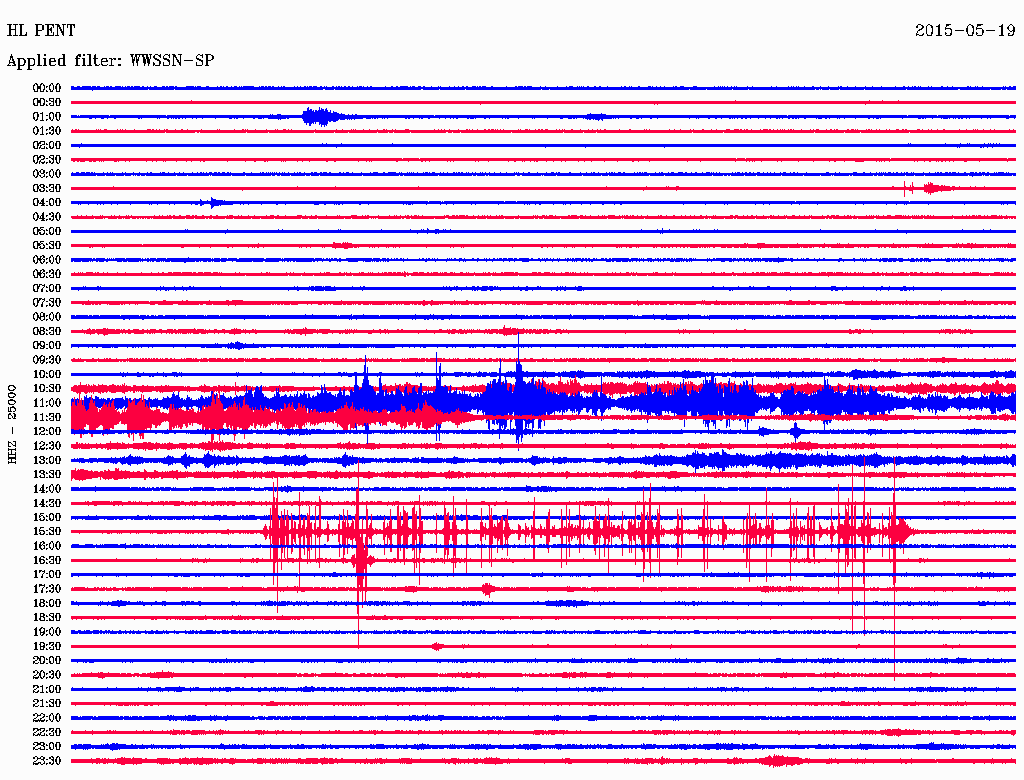Click the Applied filter: WWSSN-SP text
Image resolution: width=1024 pixels, height=780 pixels.
pyautogui.click(x=110, y=61)
